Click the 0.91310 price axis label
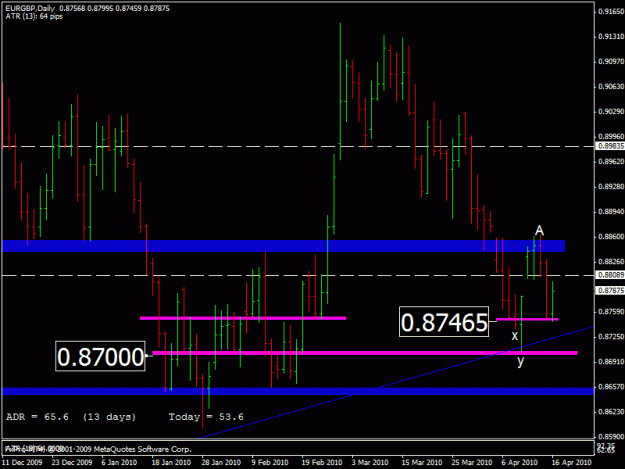The width and height of the screenshot is (625, 469). click(x=611, y=36)
